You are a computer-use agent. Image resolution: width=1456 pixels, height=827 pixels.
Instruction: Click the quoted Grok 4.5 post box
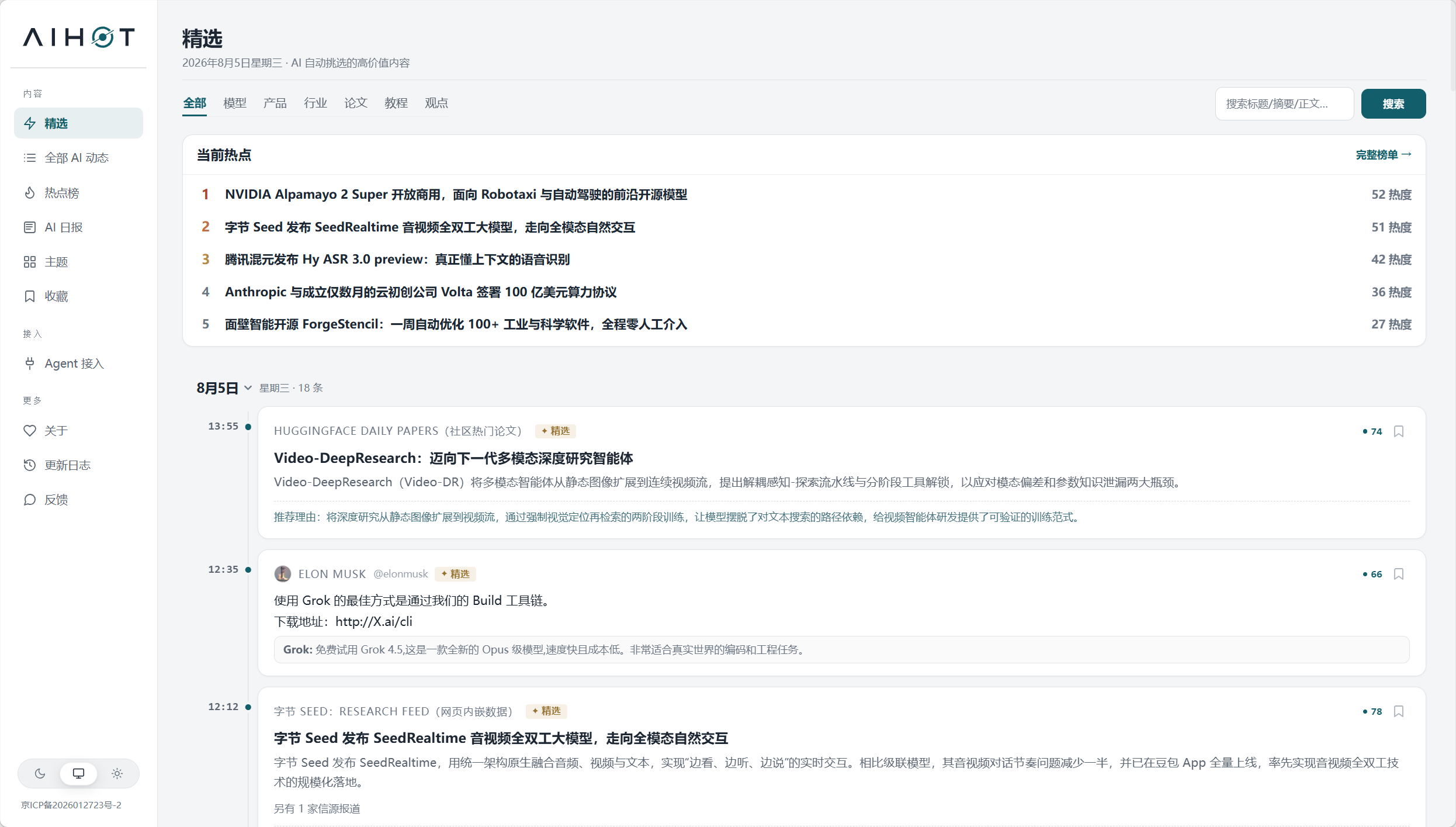click(x=841, y=650)
